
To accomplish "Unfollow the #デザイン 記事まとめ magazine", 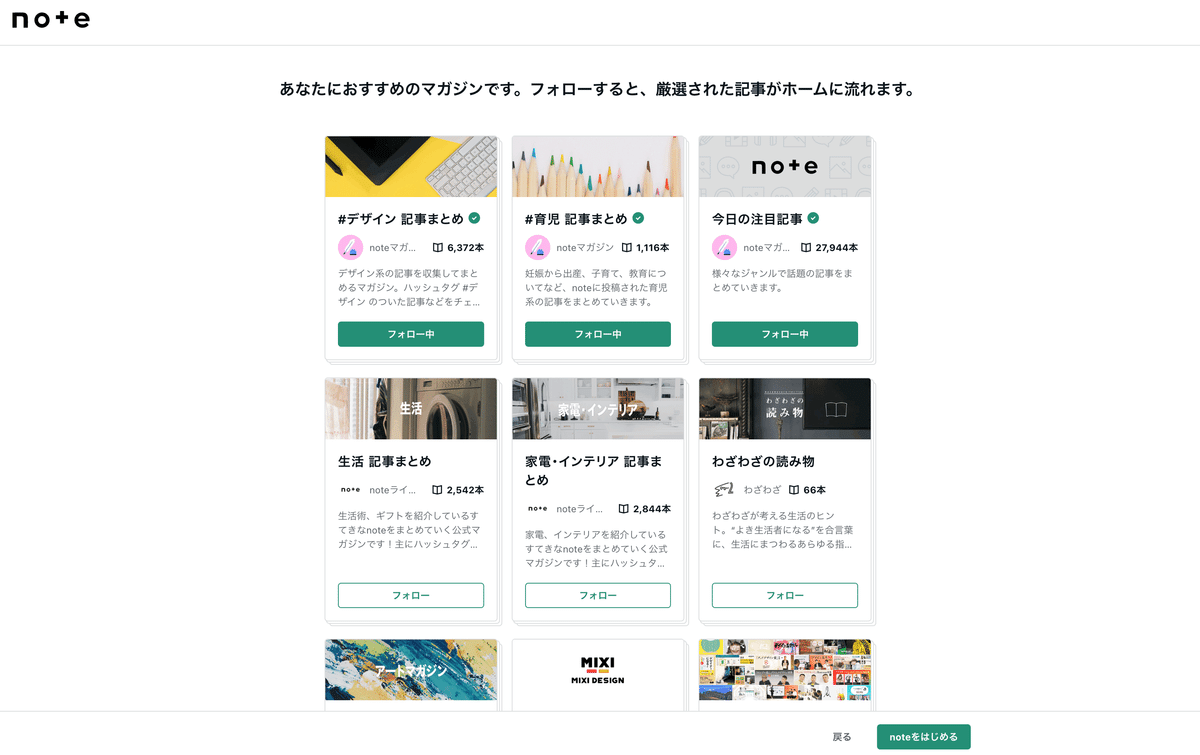I will click(x=411, y=334).
